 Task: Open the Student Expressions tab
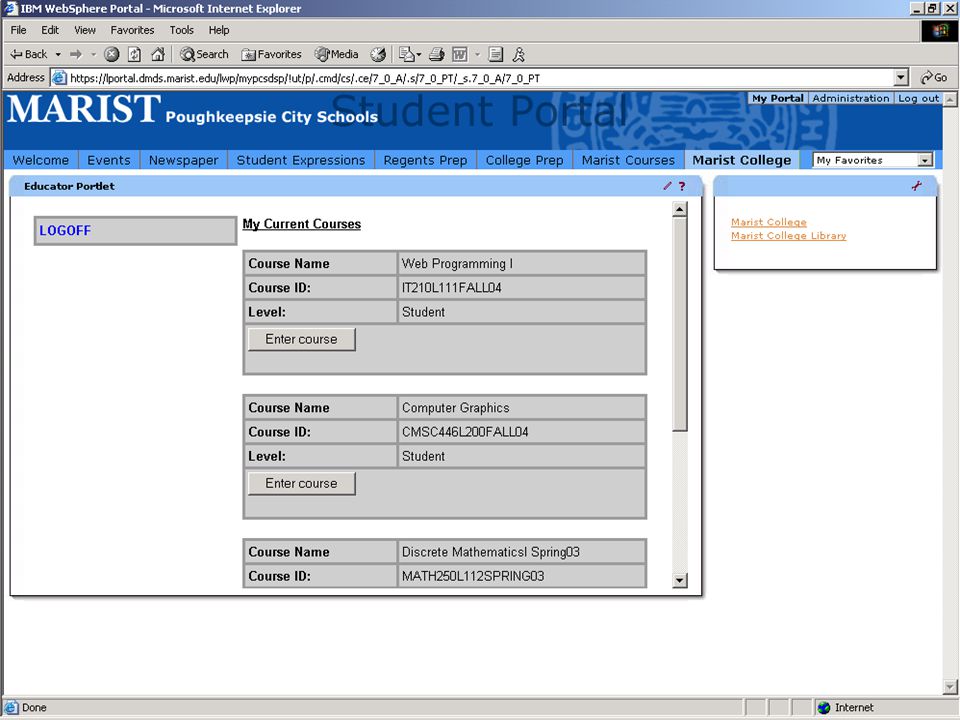click(301, 160)
